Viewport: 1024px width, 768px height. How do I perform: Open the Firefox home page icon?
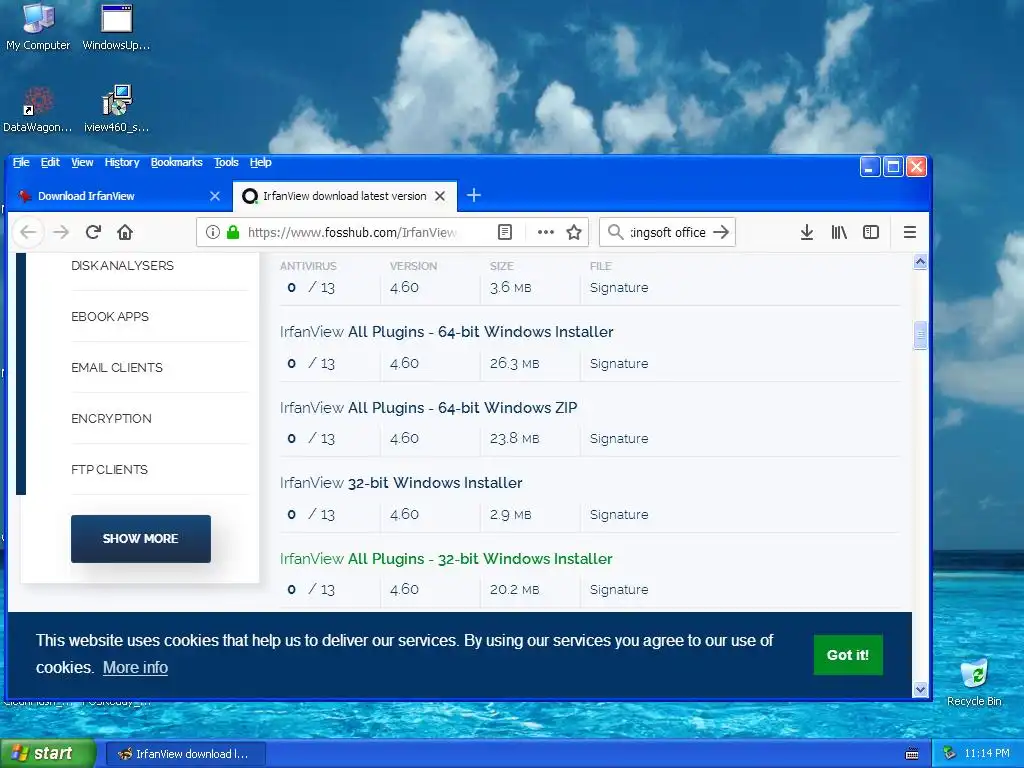pyautogui.click(x=125, y=232)
